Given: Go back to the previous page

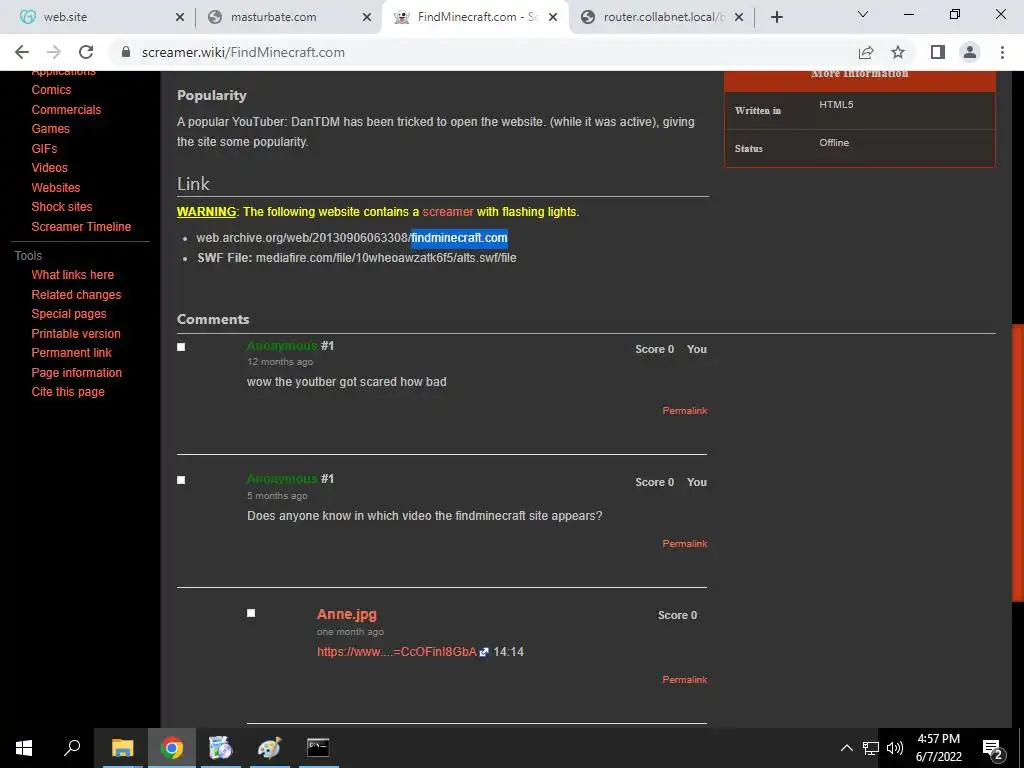Looking at the screenshot, I should pos(22,52).
